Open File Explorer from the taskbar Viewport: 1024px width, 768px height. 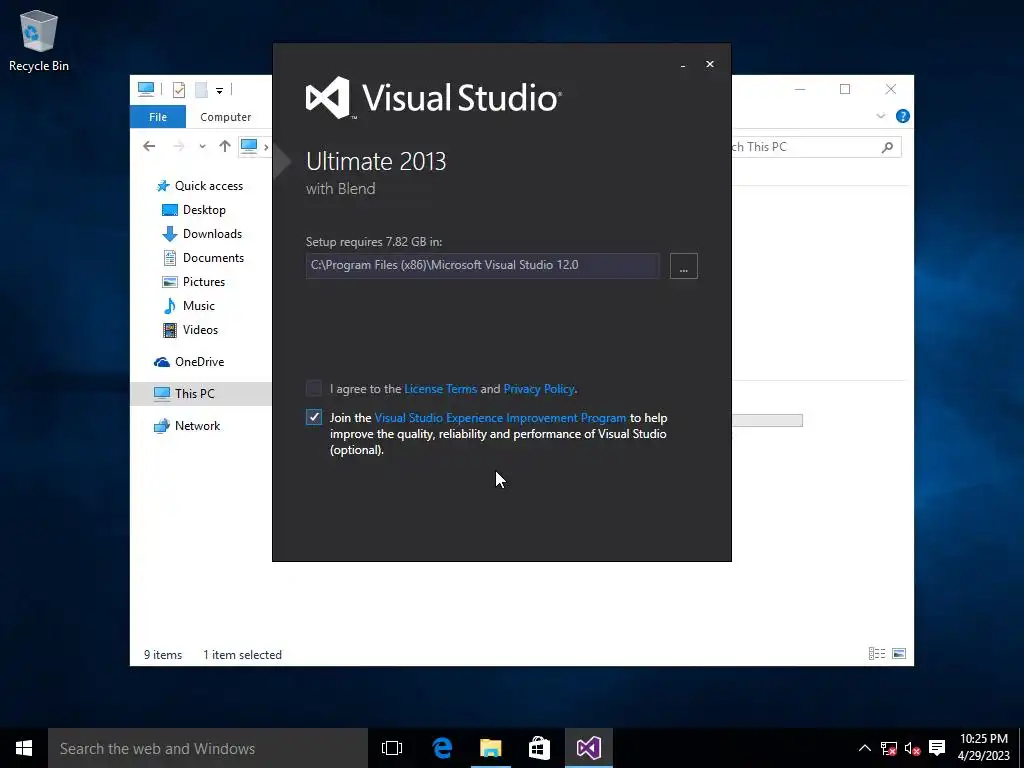point(490,748)
